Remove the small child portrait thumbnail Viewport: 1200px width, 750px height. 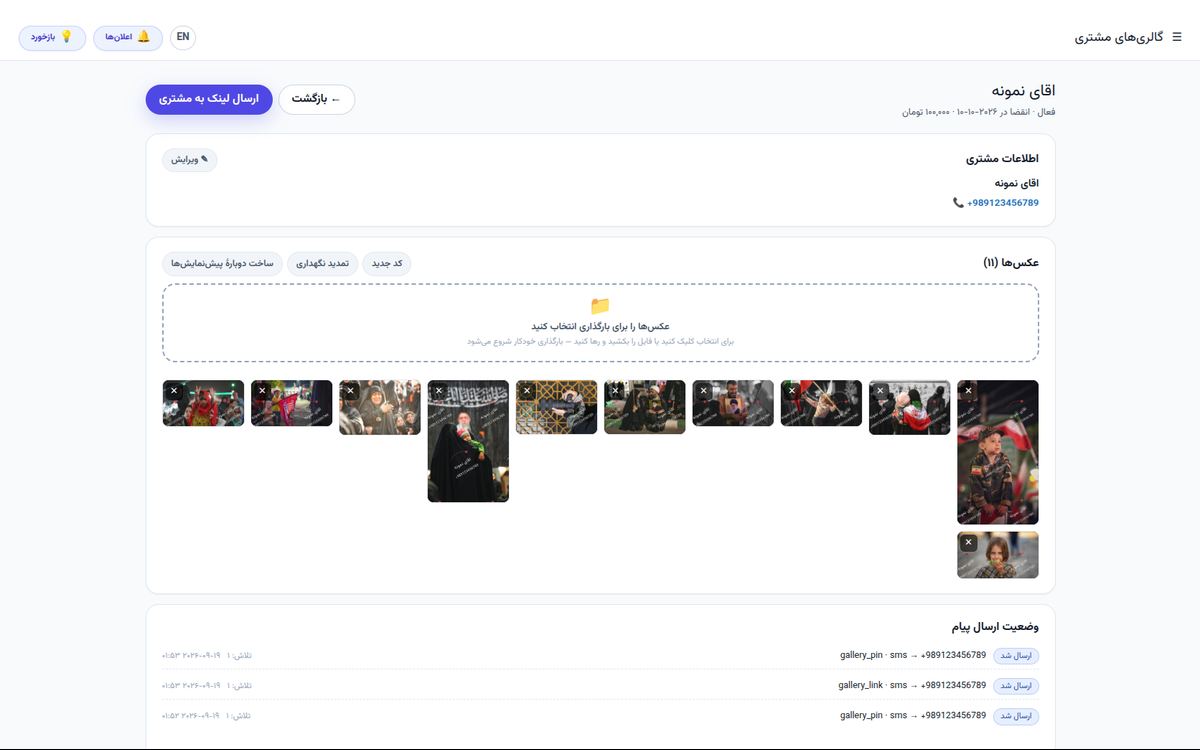coord(969,542)
